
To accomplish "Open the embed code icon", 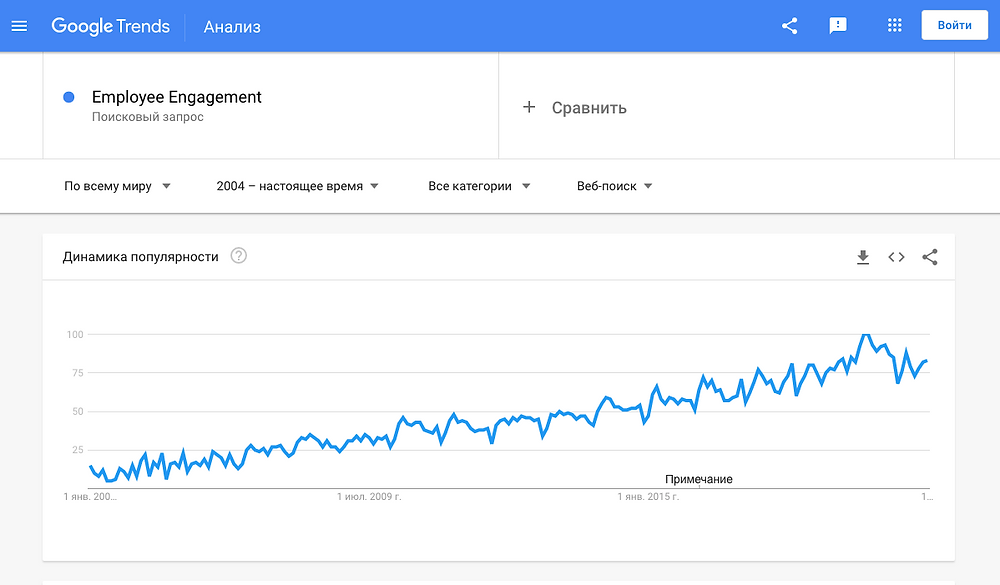I will [896, 257].
